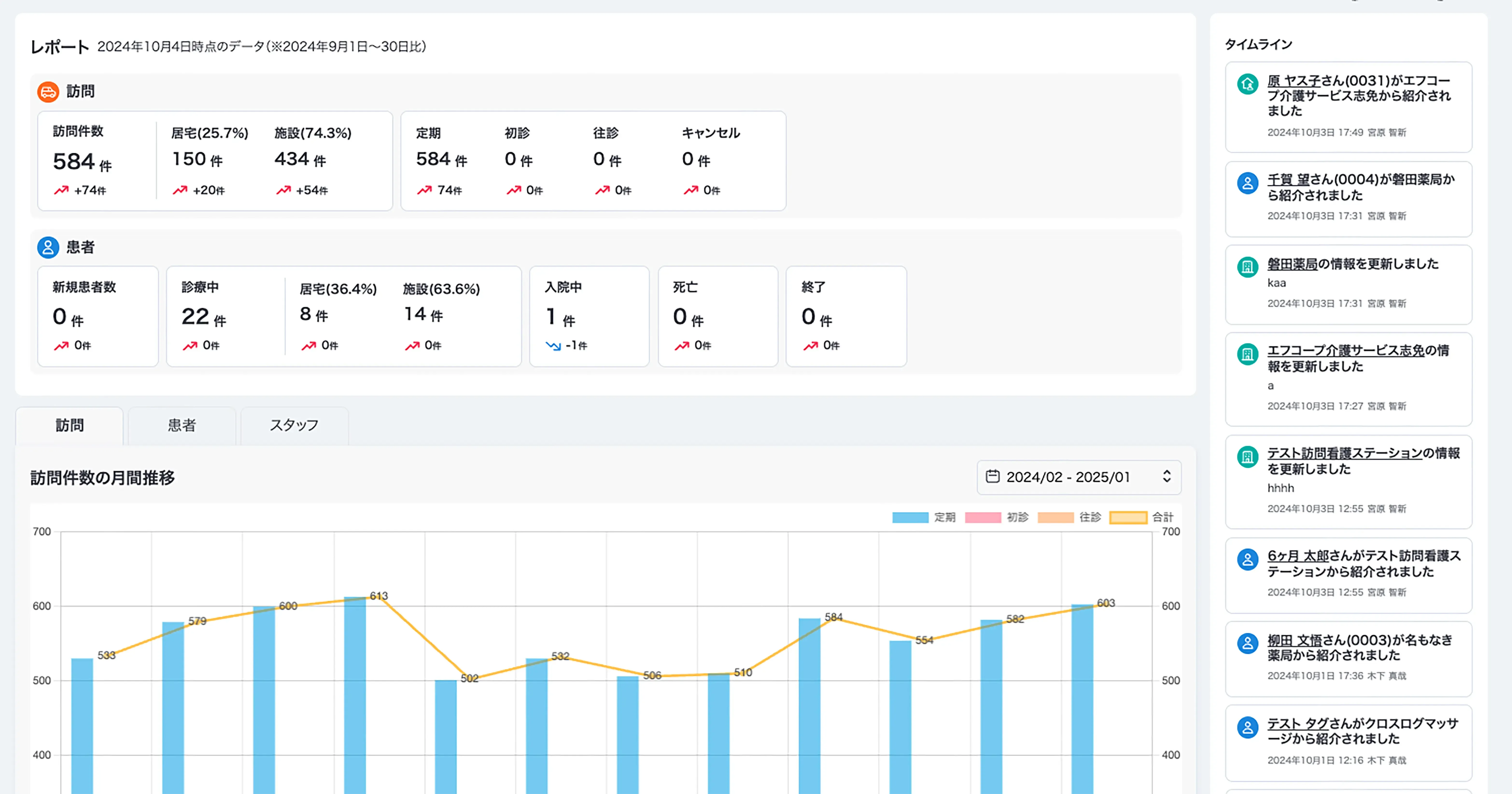Click the 502 data point on the chart
Image resolution: width=1512 pixels, height=794 pixels.
pos(469,679)
